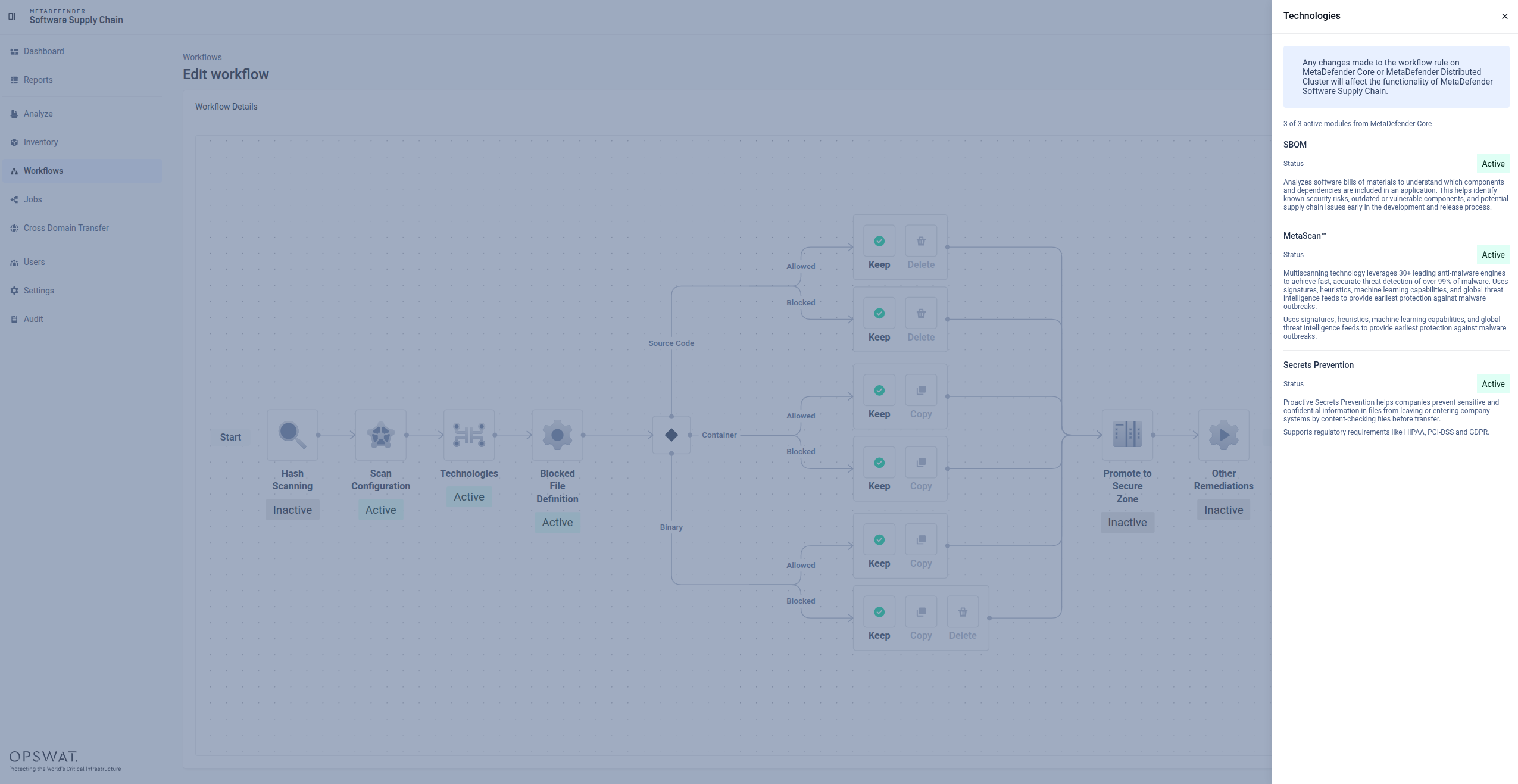This screenshot has height=784, width=1518.
Task: Click the Active status badge for SBOM
Action: (1493, 164)
